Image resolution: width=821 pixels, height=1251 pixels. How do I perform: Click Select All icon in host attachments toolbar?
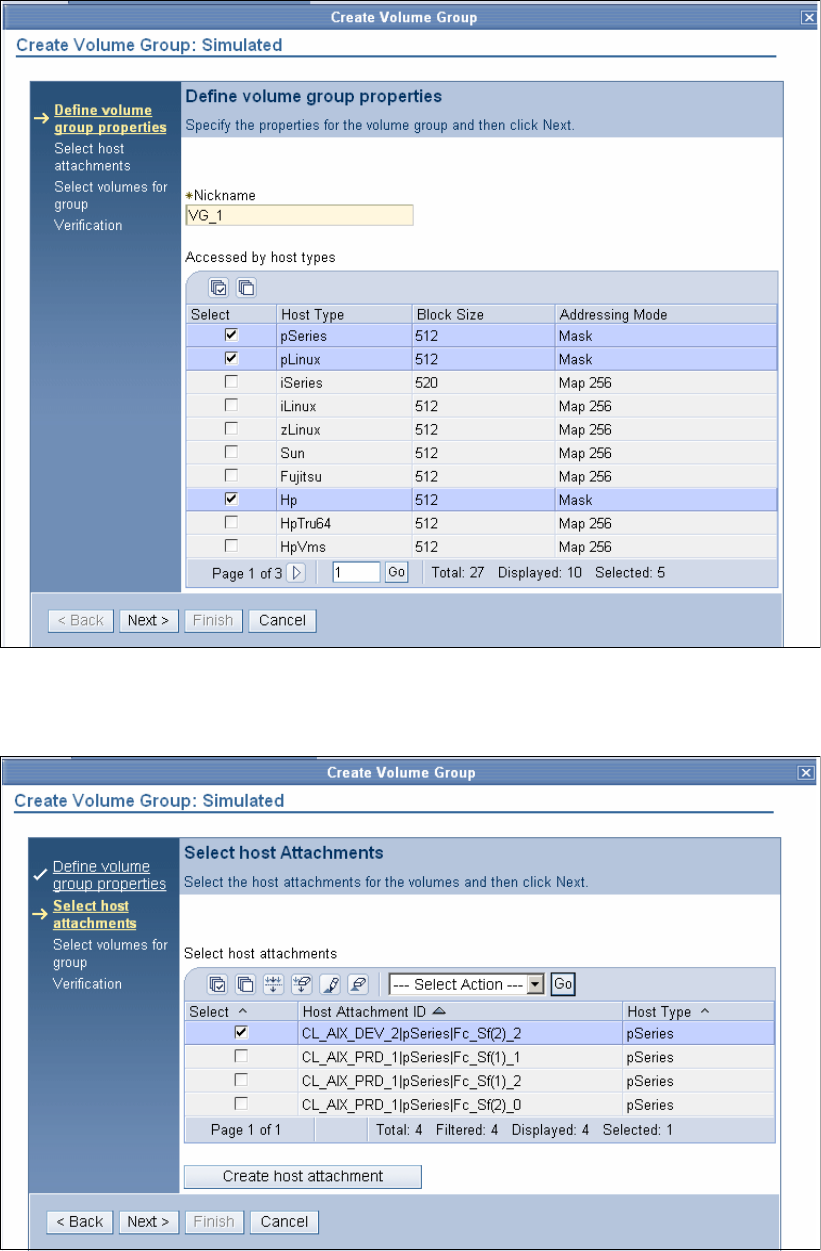coord(217,984)
